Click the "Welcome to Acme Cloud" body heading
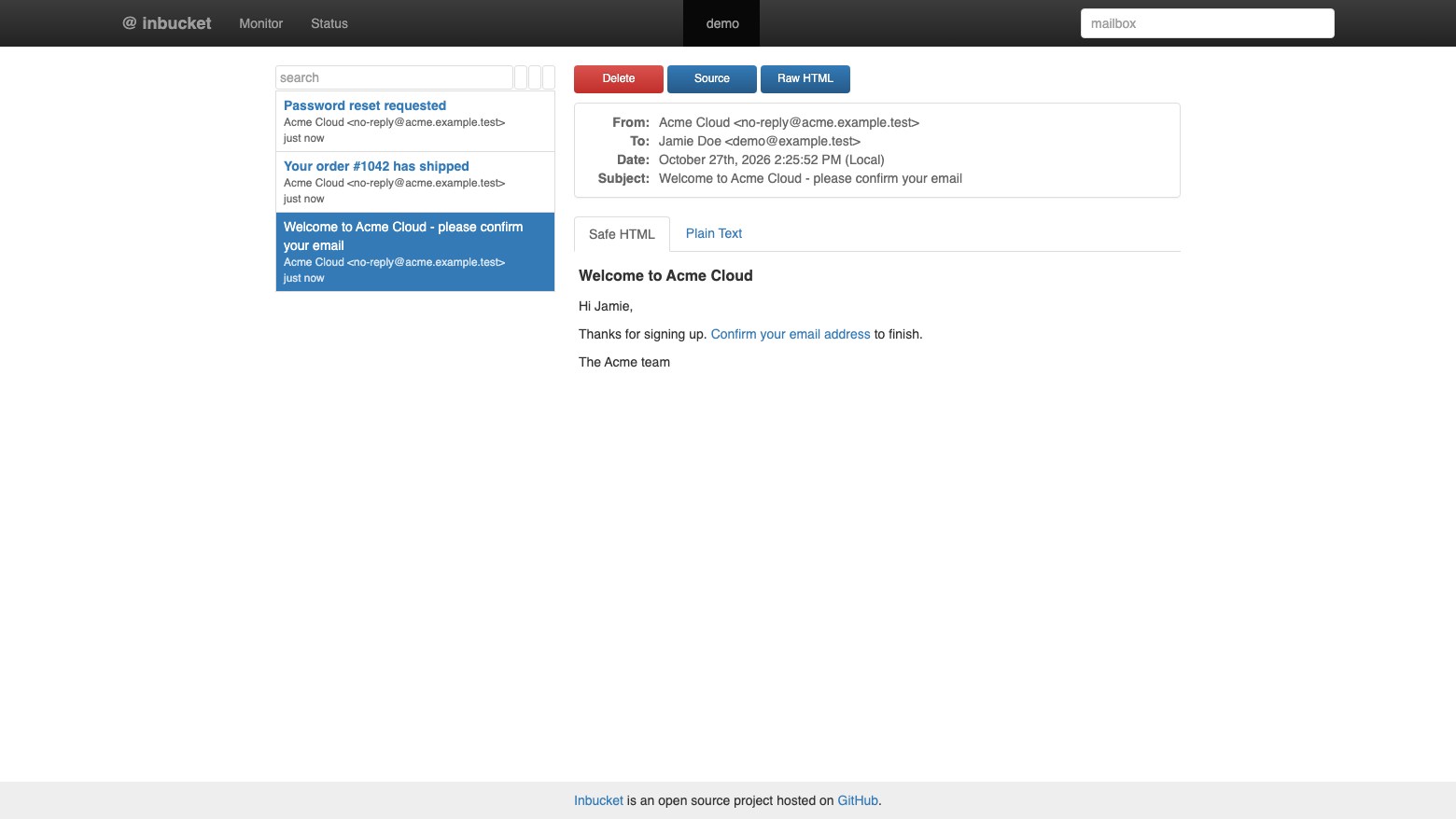Image resolution: width=1456 pixels, height=819 pixels. [665, 275]
